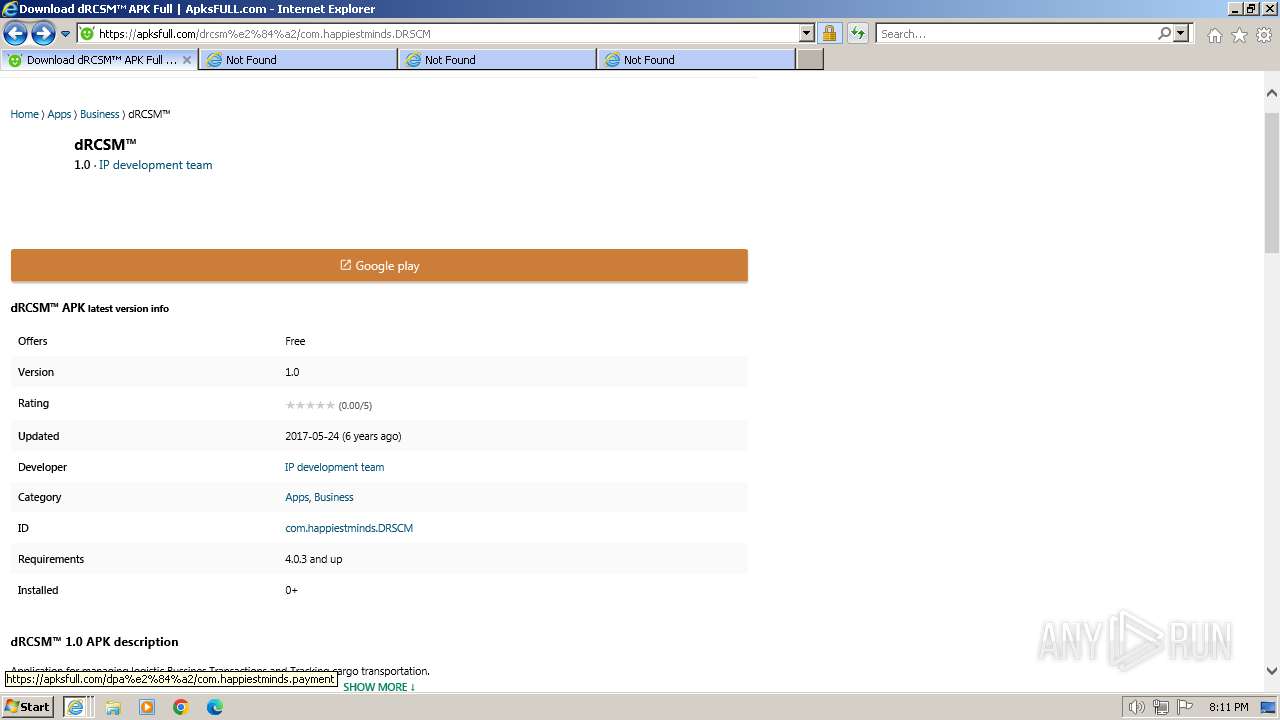Click the refresh page icon
Viewport: 1280px width, 720px height.
857,34
